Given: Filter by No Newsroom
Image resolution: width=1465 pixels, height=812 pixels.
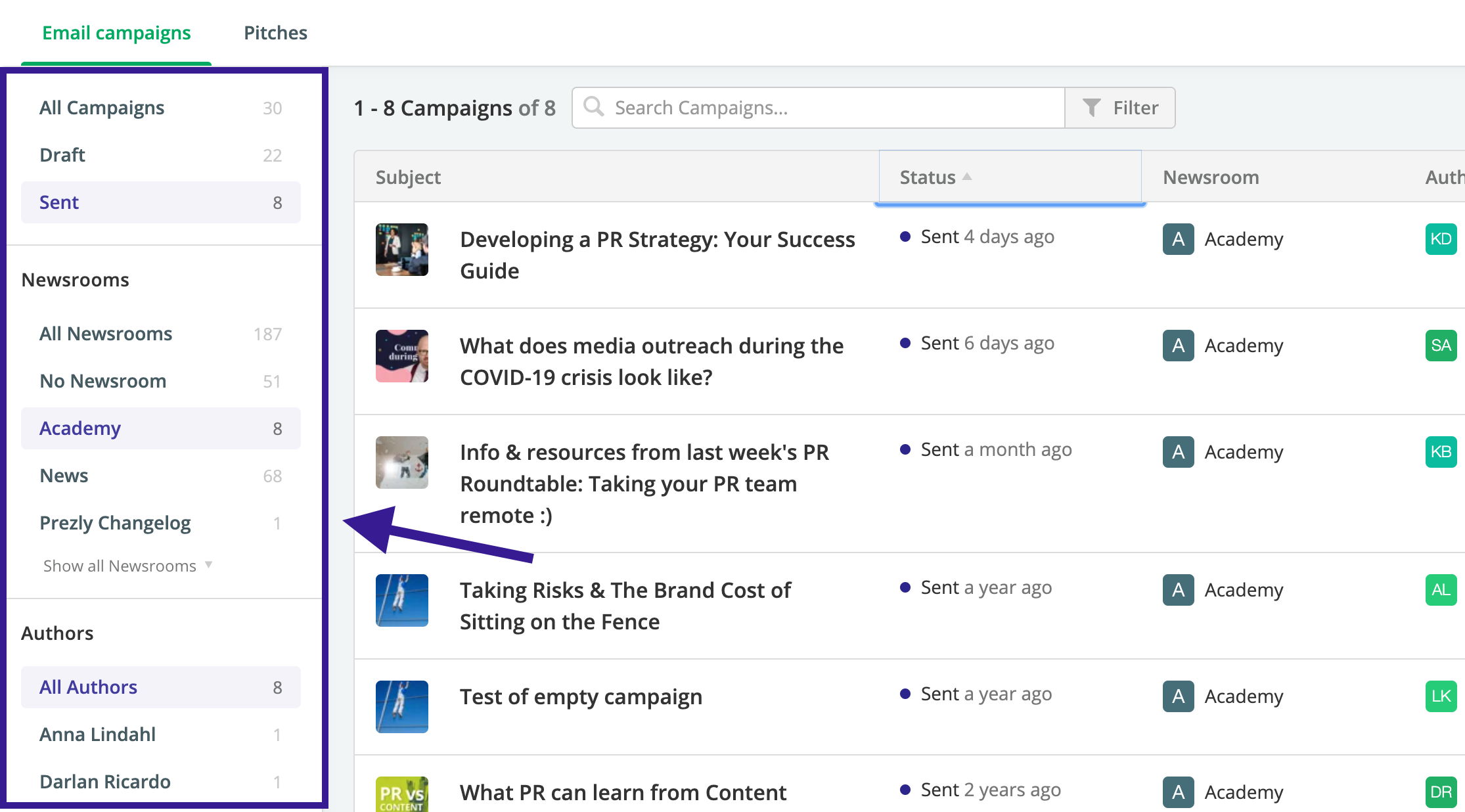Looking at the screenshot, I should [x=161, y=381].
